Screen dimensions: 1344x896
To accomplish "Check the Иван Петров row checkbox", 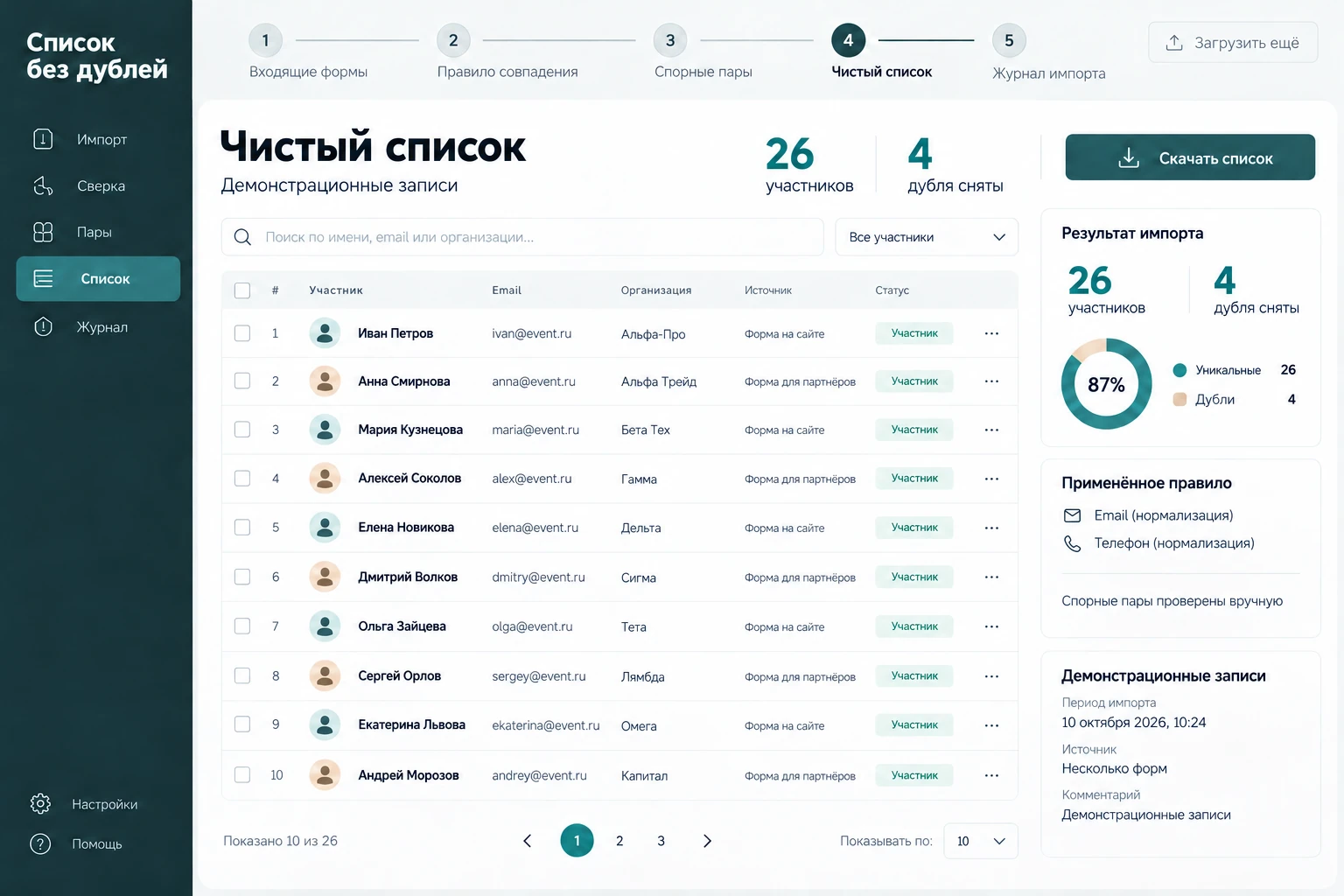I will (x=242, y=333).
